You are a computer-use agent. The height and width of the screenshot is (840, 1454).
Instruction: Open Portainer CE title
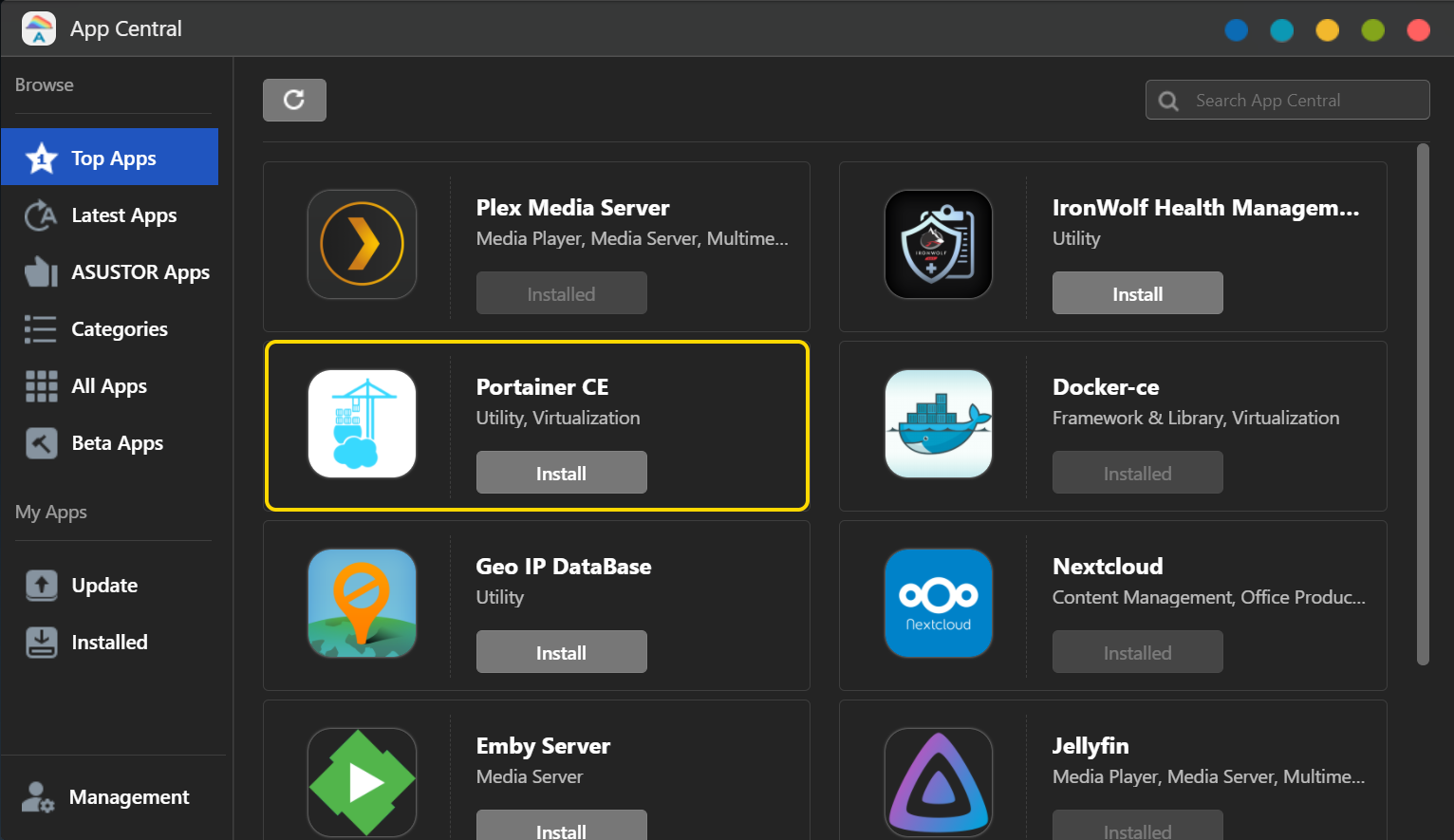[542, 387]
